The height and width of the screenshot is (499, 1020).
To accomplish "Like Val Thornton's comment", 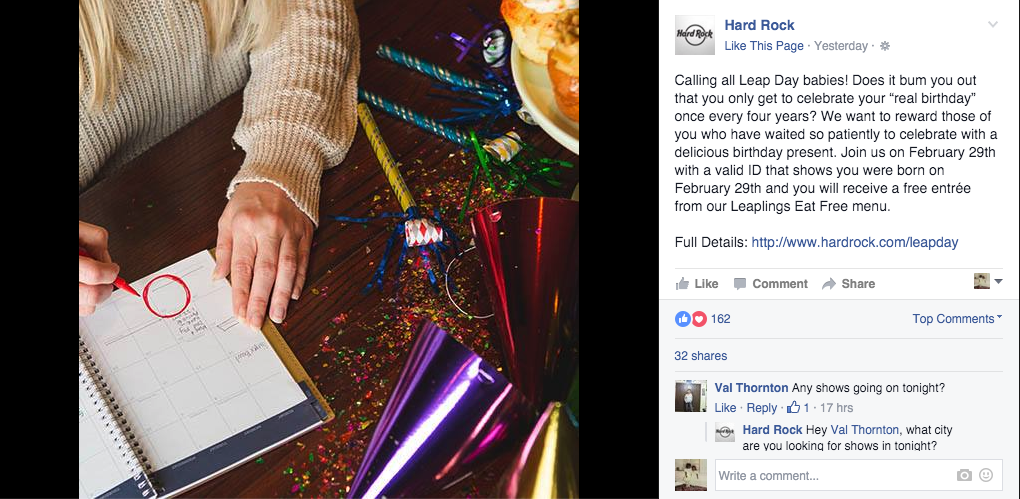I will tap(725, 408).
